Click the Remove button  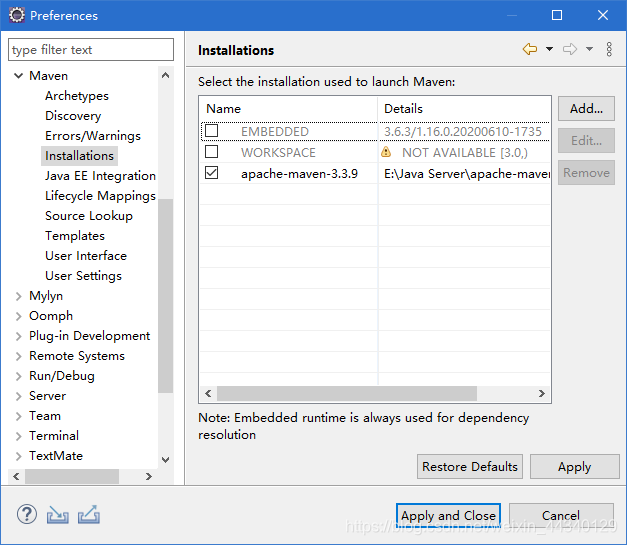click(x=586, y=172)
